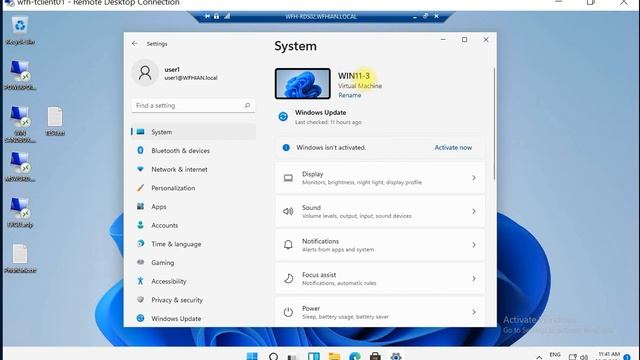Click the Network & internet Wi-Fi icon
Screen dimensions: 640x360
pyautogui.click(x=140, y=169)
